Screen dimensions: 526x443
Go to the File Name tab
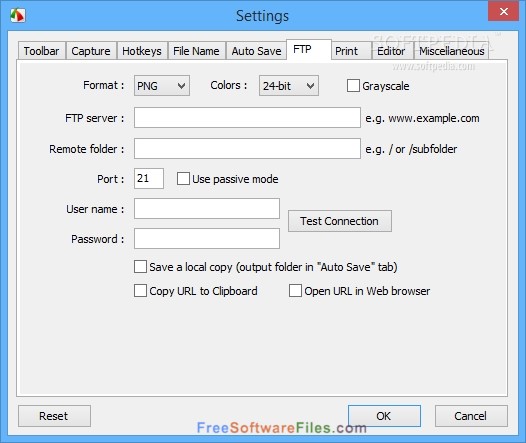tap(196, 51)
